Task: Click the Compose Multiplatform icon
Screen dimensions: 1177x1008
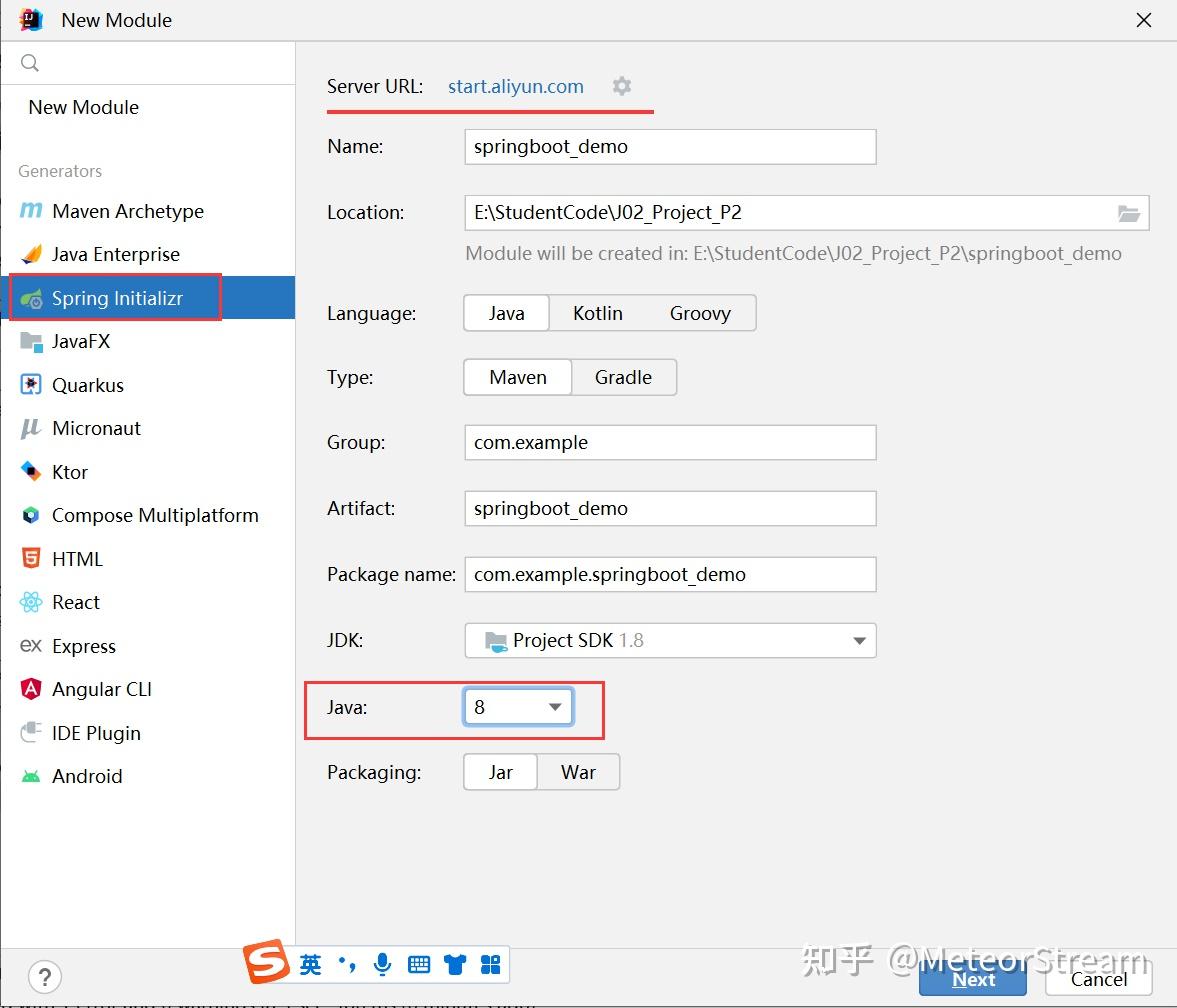Action: (x=31, y=516)
